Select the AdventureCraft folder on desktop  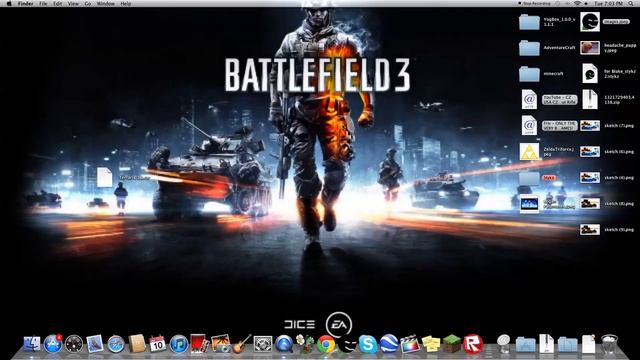pos(529,48)
